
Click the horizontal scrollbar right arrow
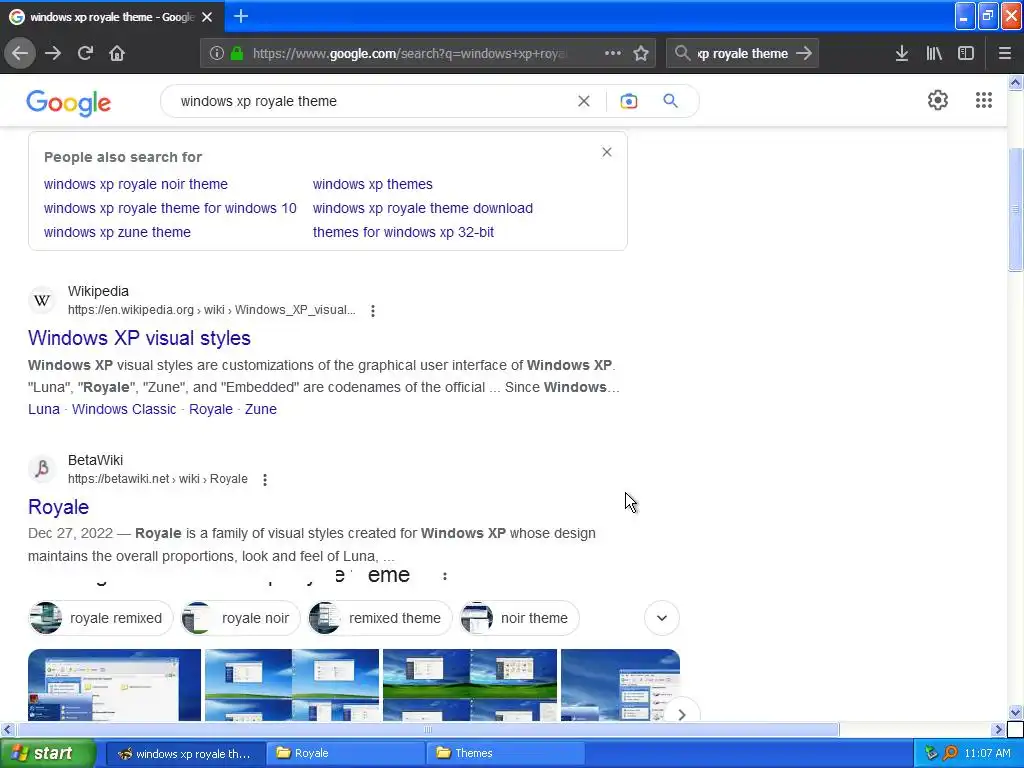(x=999, y=729)
